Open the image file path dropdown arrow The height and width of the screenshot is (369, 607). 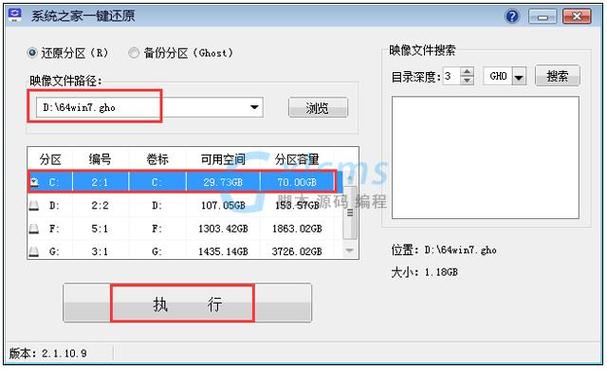tap(254, 107)
